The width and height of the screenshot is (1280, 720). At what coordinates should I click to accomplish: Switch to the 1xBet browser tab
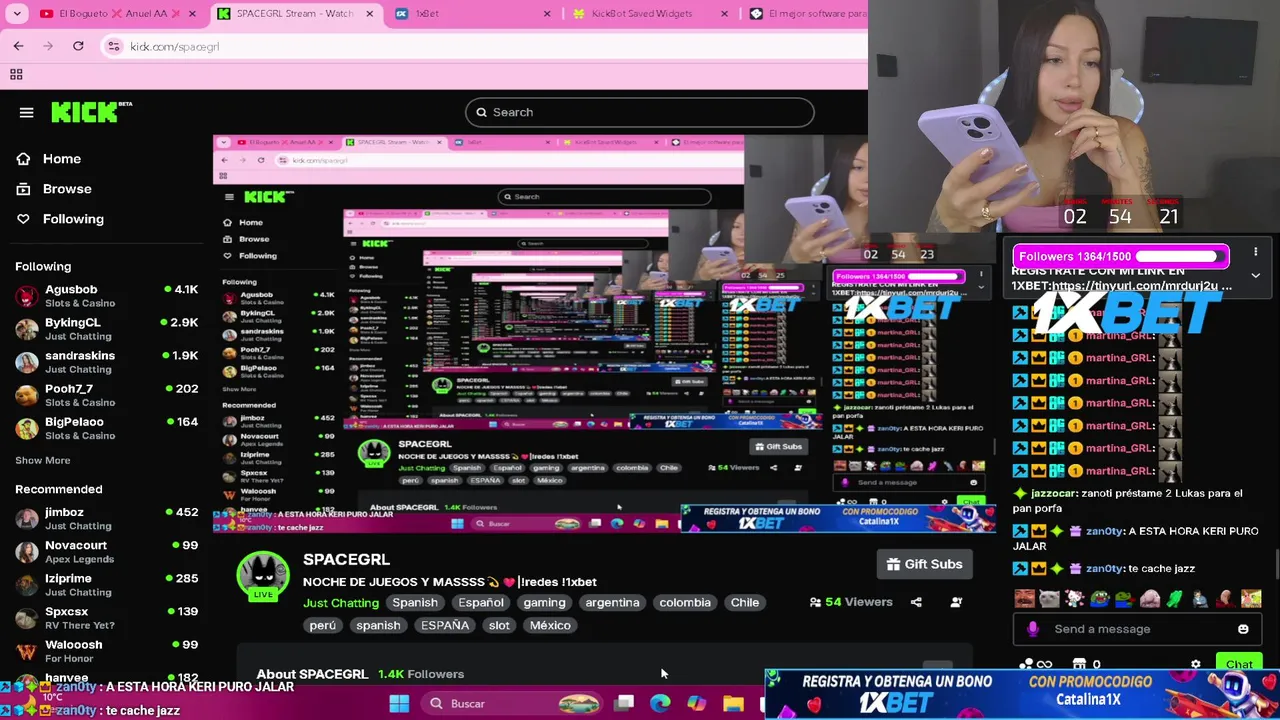click(472, 14)
